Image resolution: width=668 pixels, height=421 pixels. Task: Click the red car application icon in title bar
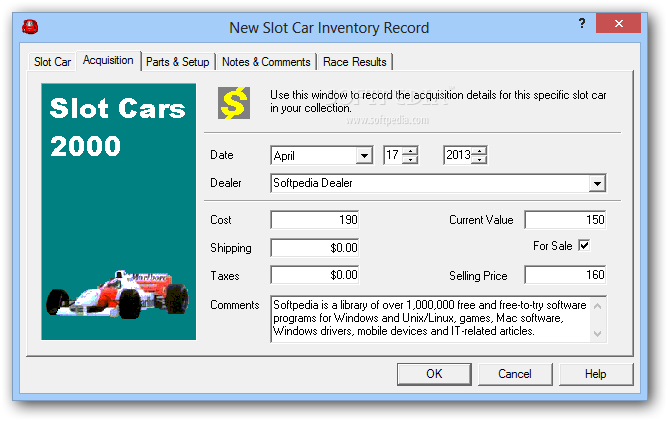(x=30, y=27)
